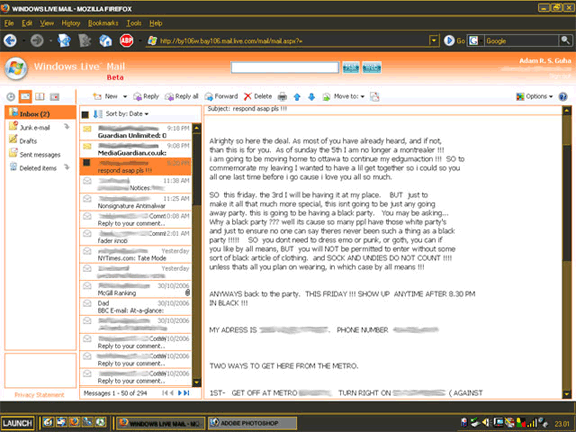Open the Contacts book view icon
Viewport: 576px width, 432px height.
(x=40, y=97)
